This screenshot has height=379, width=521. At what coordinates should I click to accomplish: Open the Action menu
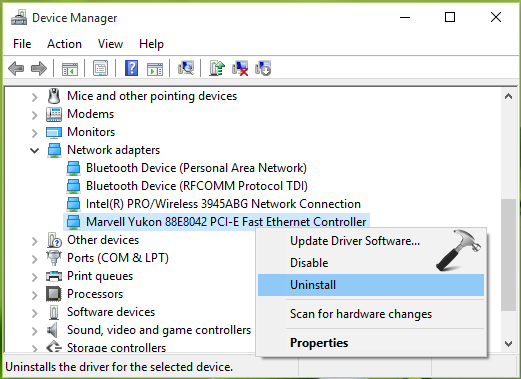point(64,44)
